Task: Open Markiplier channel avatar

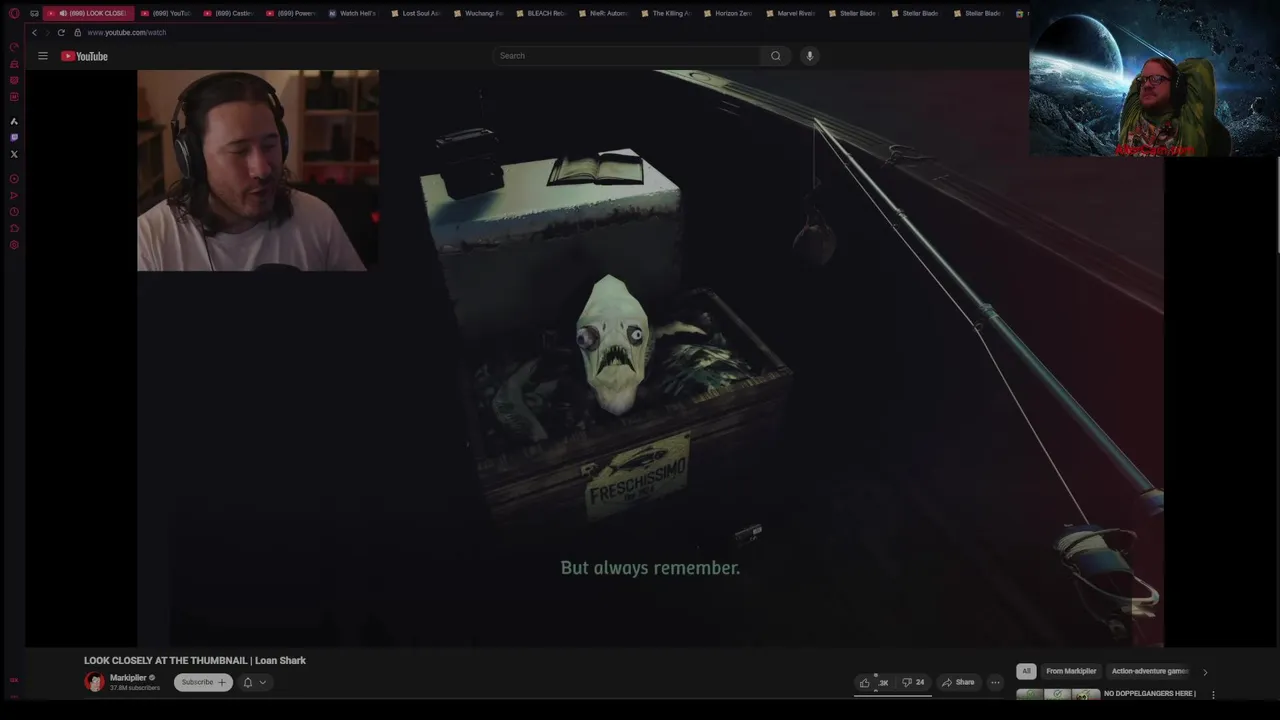Action: pos(94,682)
